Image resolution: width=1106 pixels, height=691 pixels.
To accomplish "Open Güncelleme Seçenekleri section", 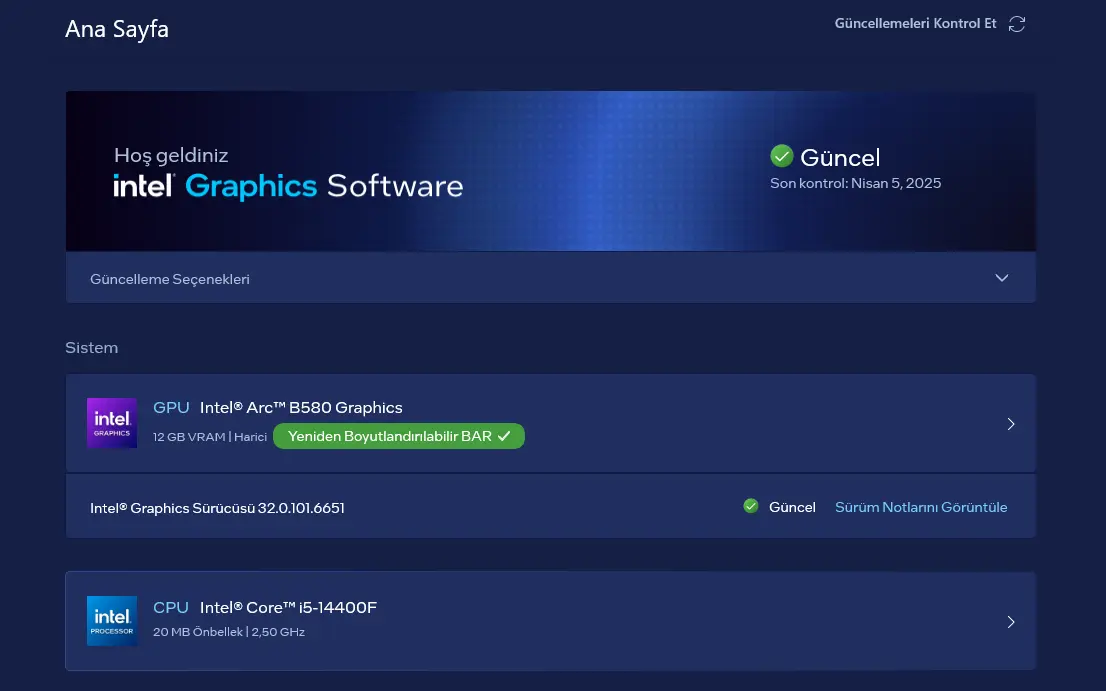I will pyautogui.click(x=550, y=278).
